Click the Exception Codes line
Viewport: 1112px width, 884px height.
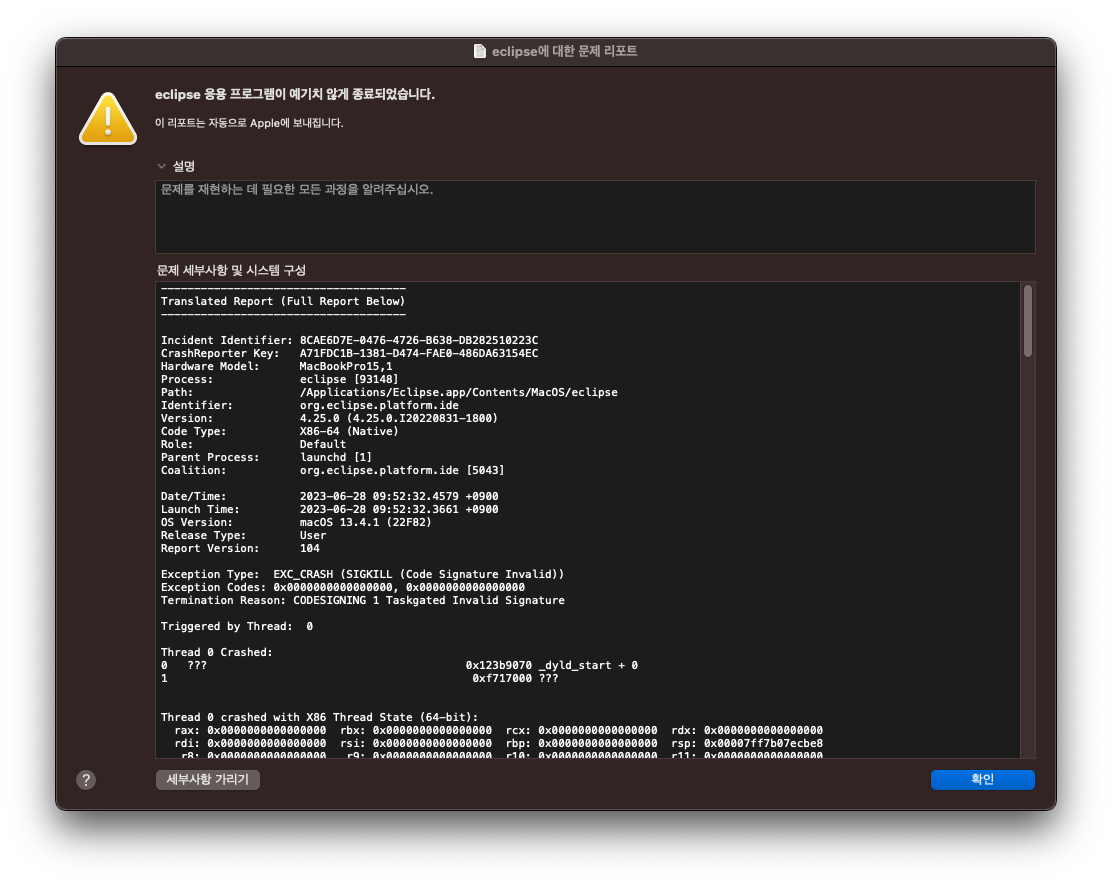343,587
